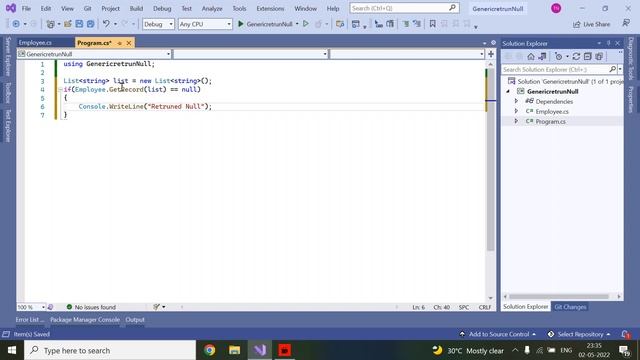
Task: Expand the Employee.cs node
Action: tap(516, 111)
